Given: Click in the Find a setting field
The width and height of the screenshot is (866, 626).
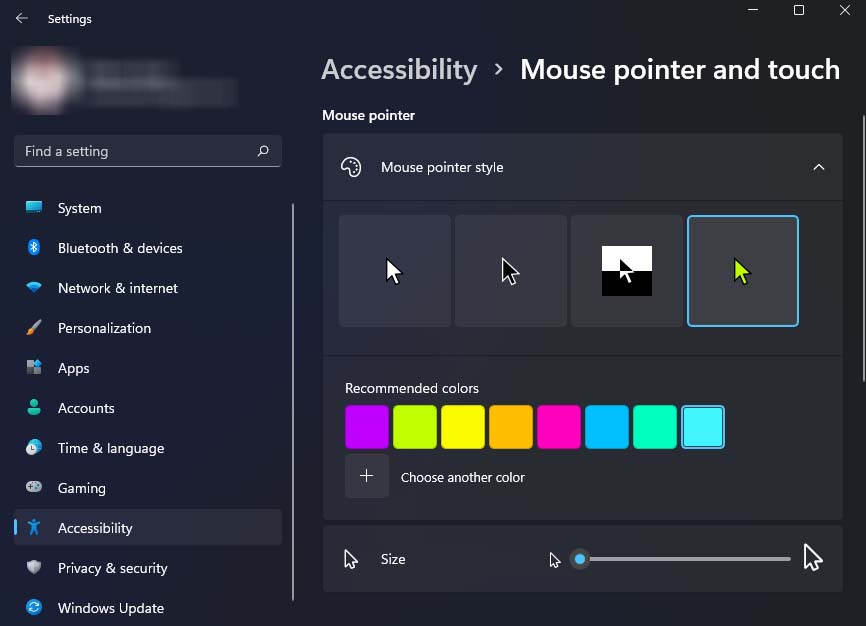Looking at the screenshot, I should 147,151.
